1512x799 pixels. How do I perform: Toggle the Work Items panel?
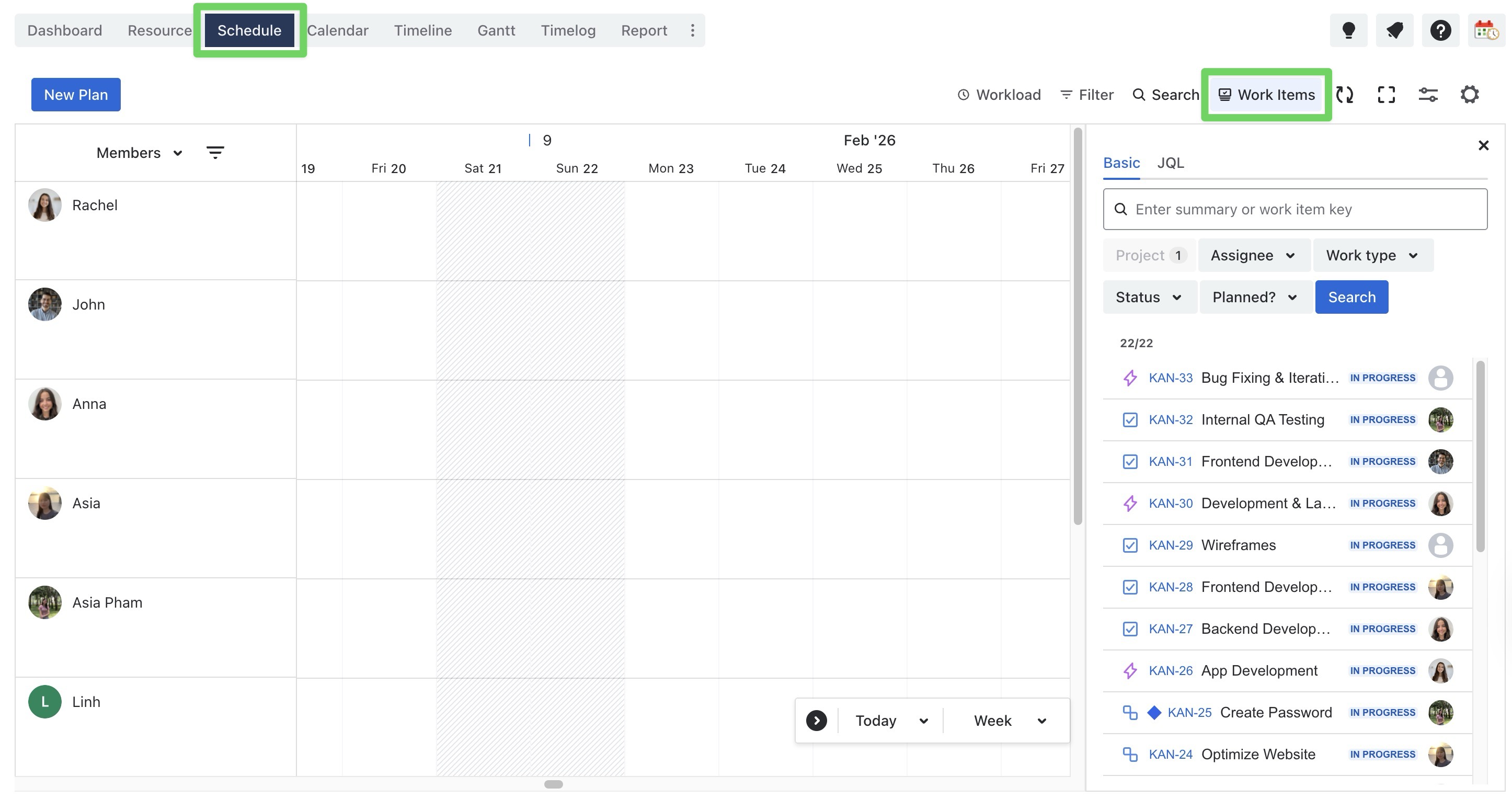1267,95
